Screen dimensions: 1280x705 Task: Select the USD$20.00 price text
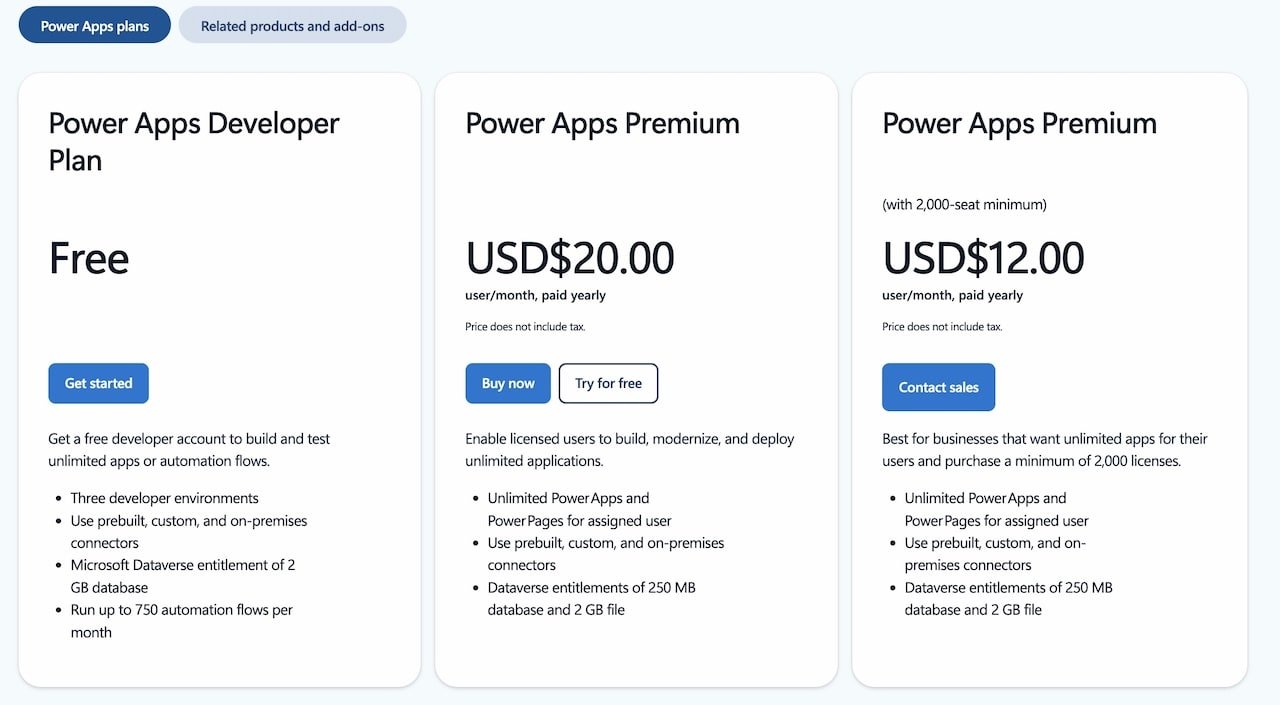569,258
